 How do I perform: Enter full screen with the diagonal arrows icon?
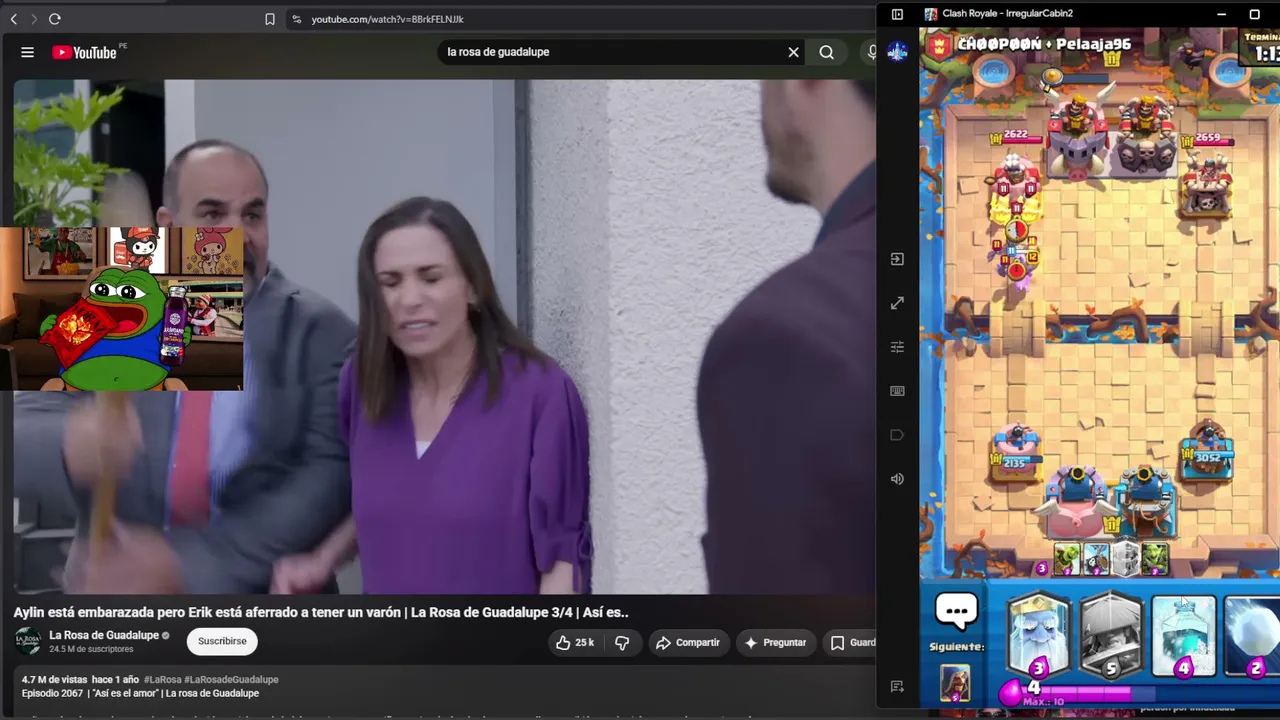[897, 303]
